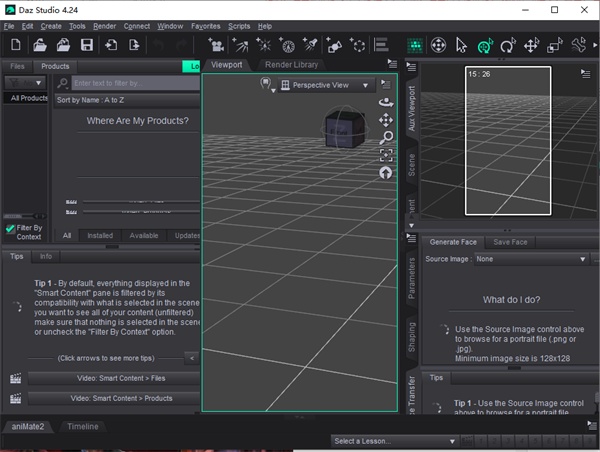Click the reset view arrow icon in viewport
This screenshot has width=600, height=452.
(x=386, y=173)
